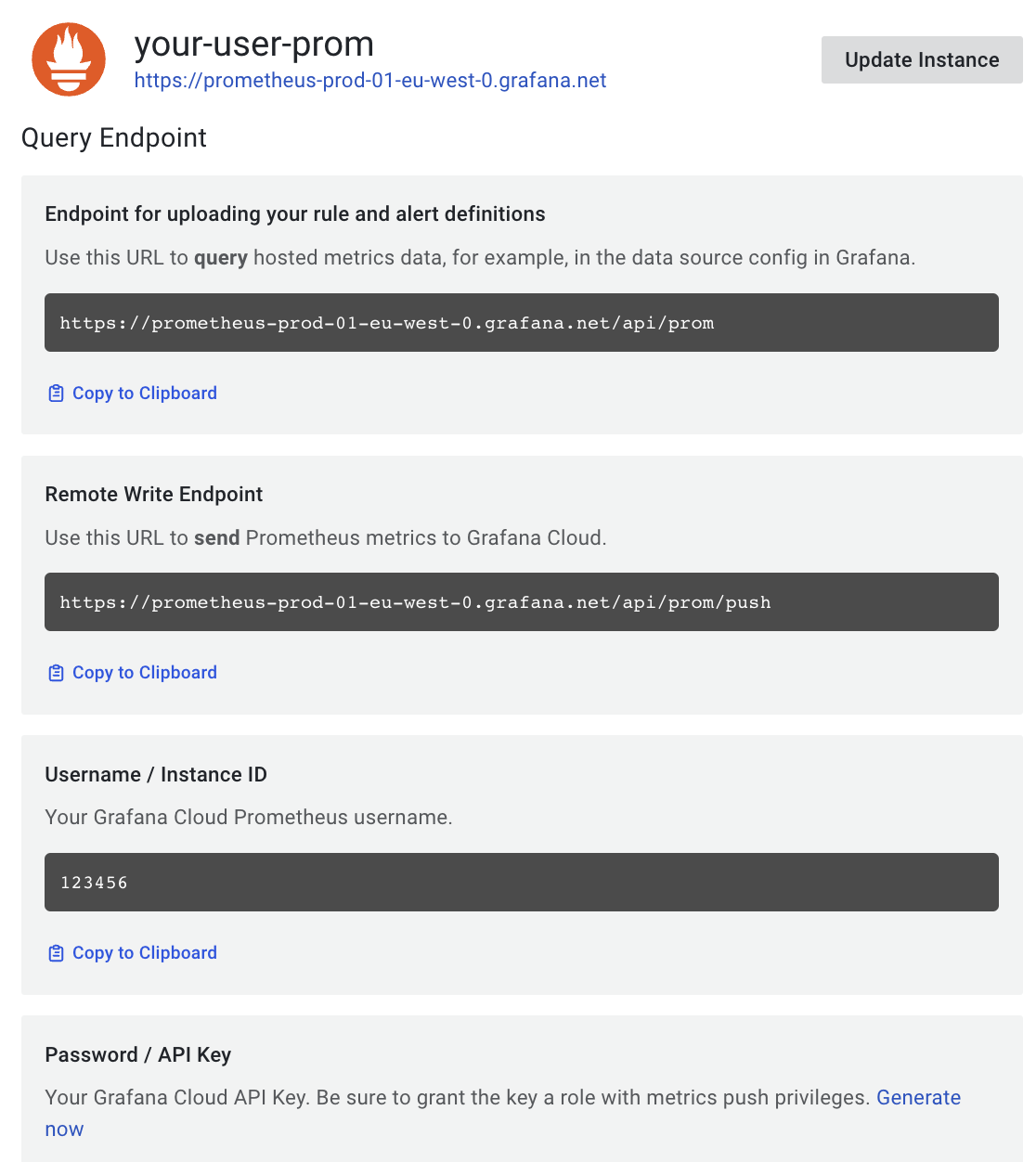The width and height of the screenshot is (1036, 1162).
Task: Click the bolded word send in the description
Action: [217, 537]
